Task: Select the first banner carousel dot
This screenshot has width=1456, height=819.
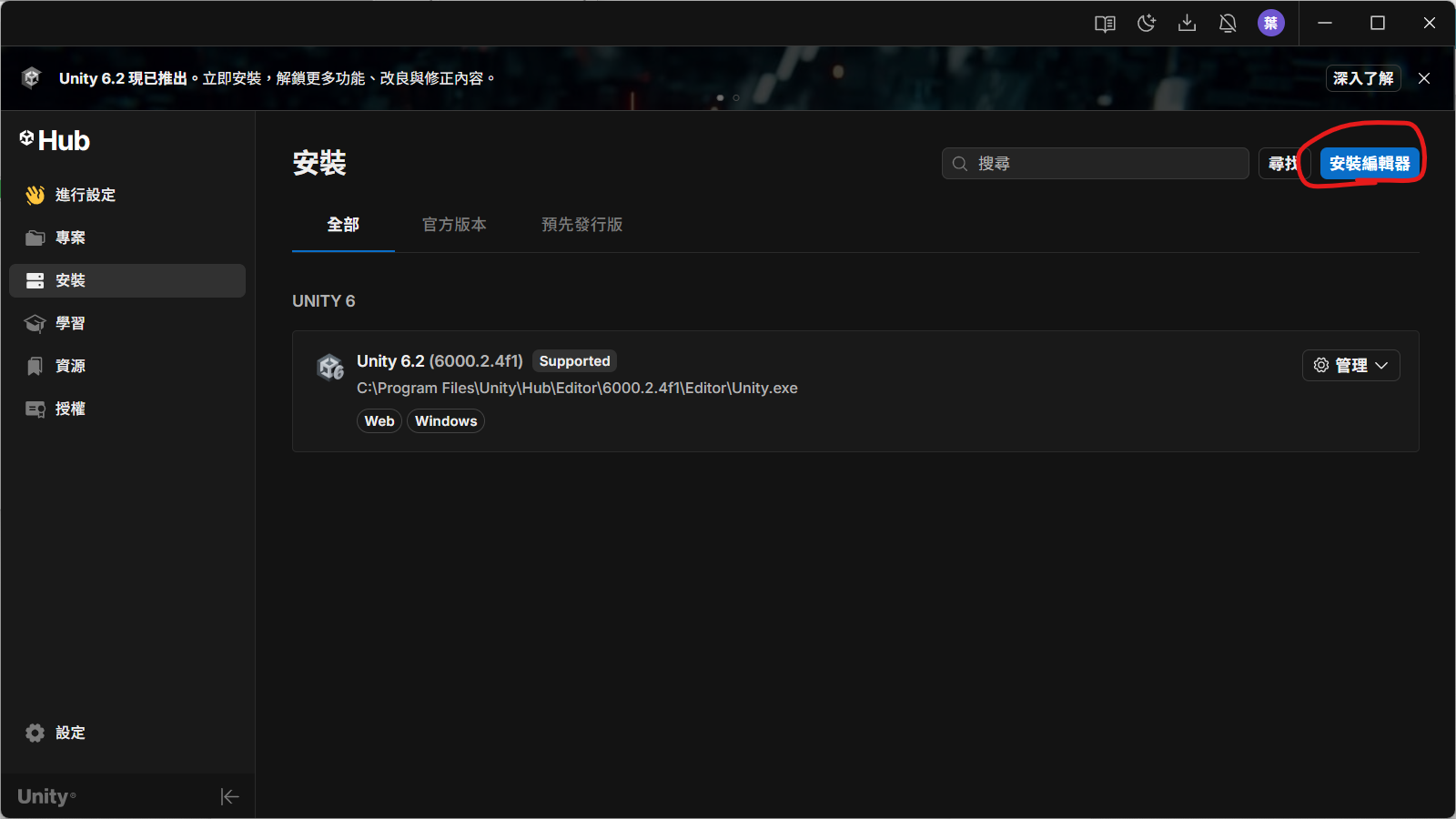Action: pos(720,97)
